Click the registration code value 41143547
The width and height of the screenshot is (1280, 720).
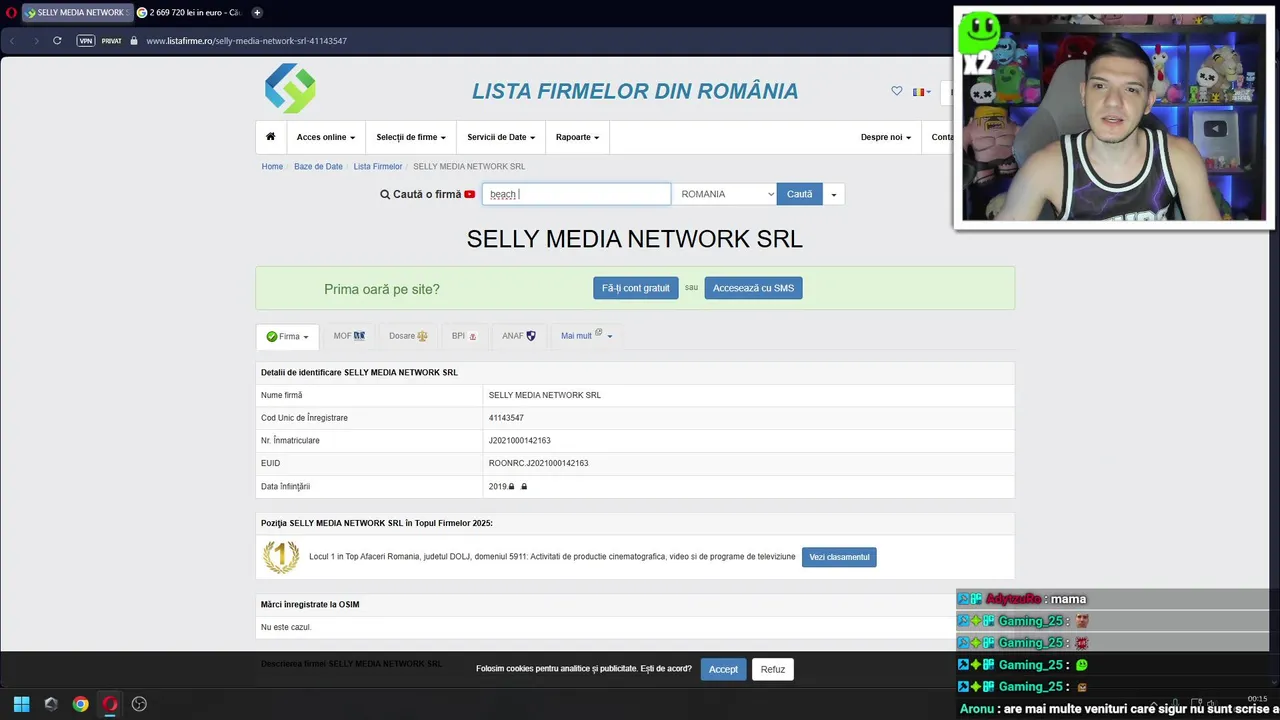tap(506, 418)
